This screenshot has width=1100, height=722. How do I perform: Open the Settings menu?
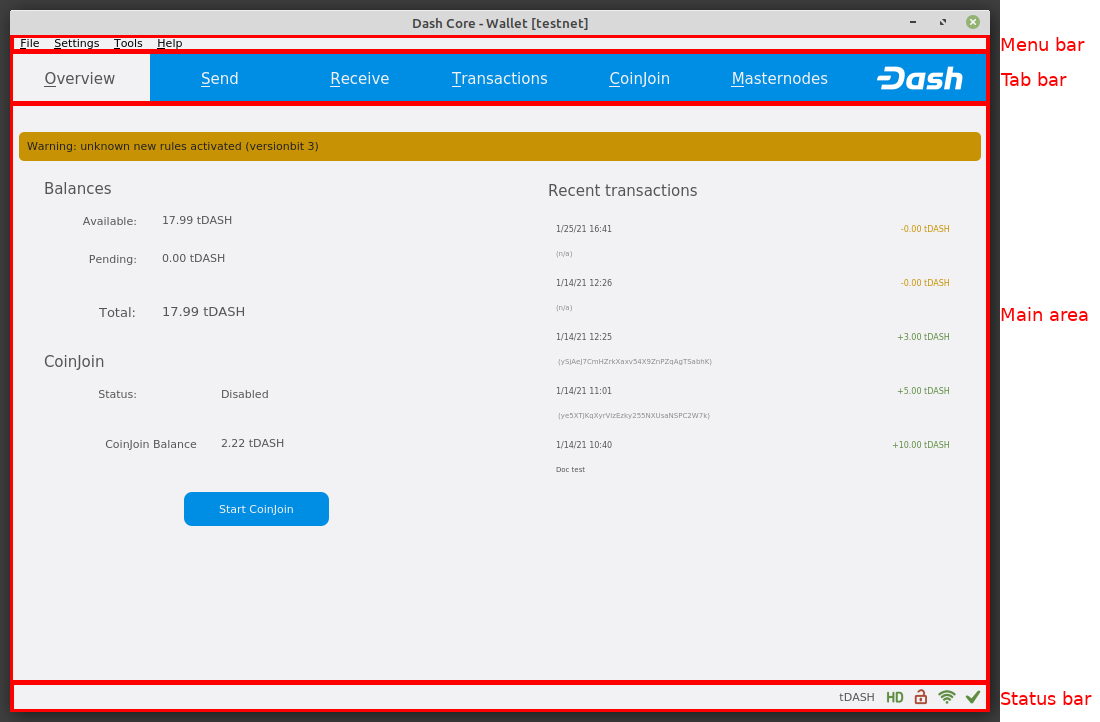(x=76, y=43)
